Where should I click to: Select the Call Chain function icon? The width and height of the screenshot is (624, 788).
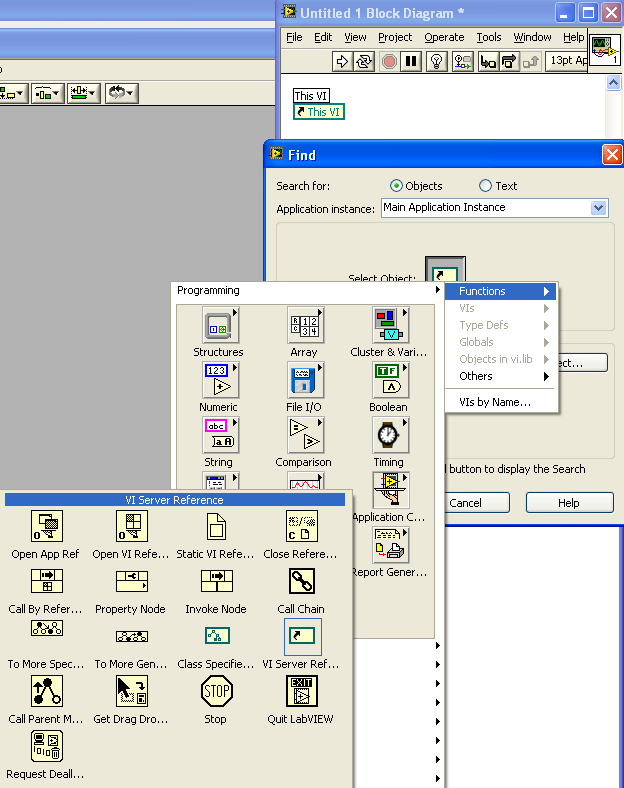(301, 581)
